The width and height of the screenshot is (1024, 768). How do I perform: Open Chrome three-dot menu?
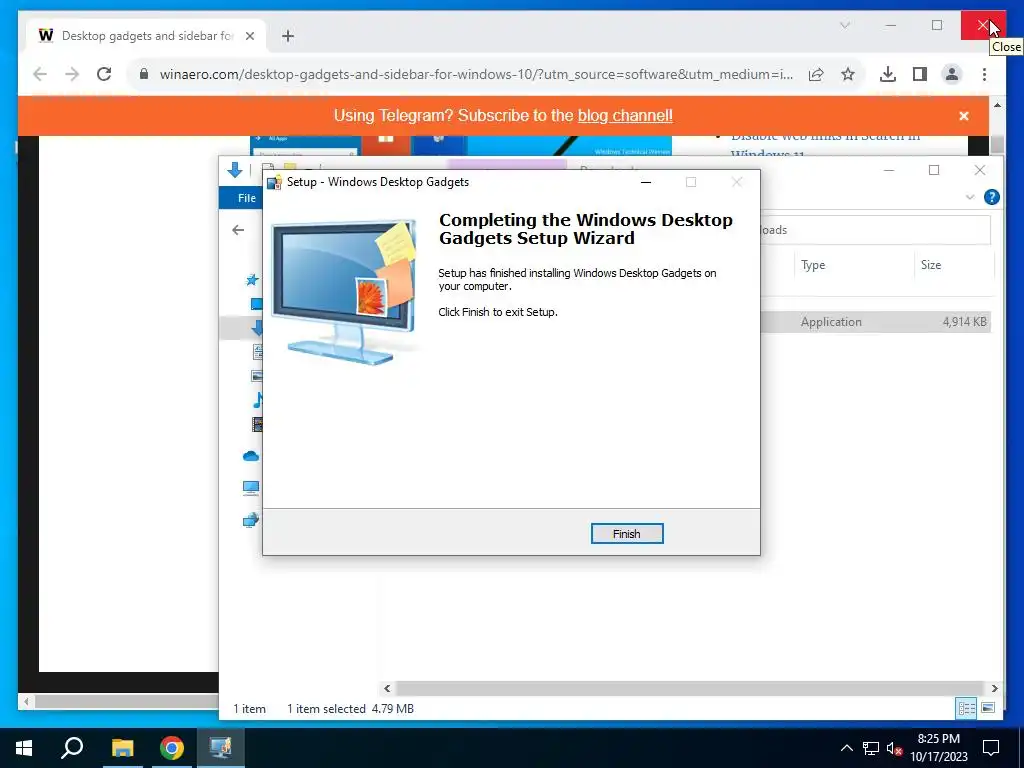tap(984, 74)
